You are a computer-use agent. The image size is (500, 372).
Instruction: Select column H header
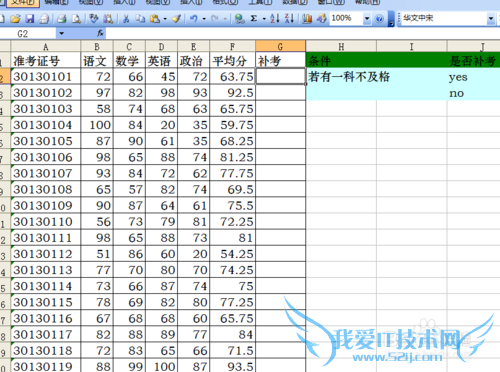pyautogui.click(x=341, y=46)
